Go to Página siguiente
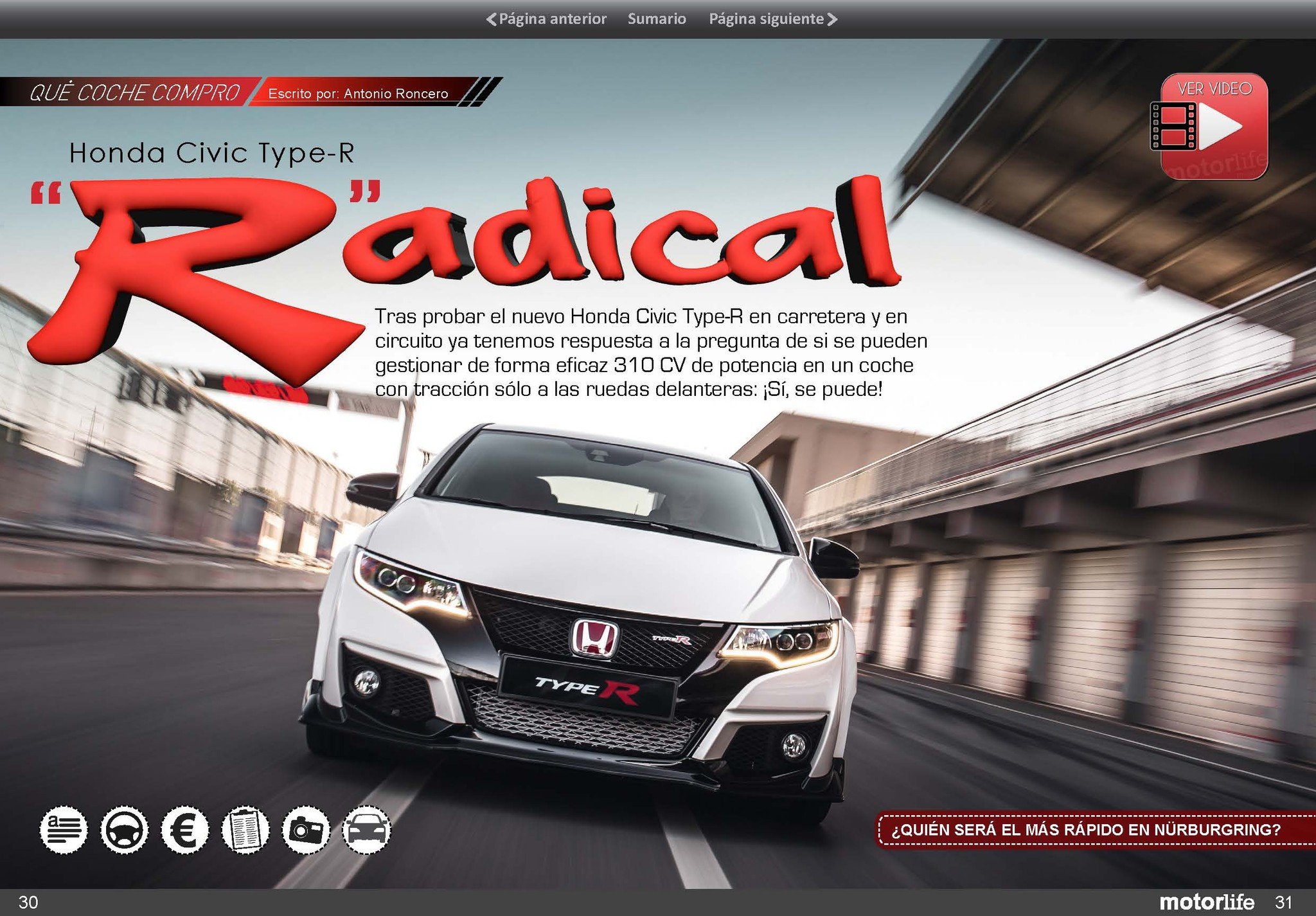Image resolution: width=1316 pixels, height=916 pixels. [774, 19]
